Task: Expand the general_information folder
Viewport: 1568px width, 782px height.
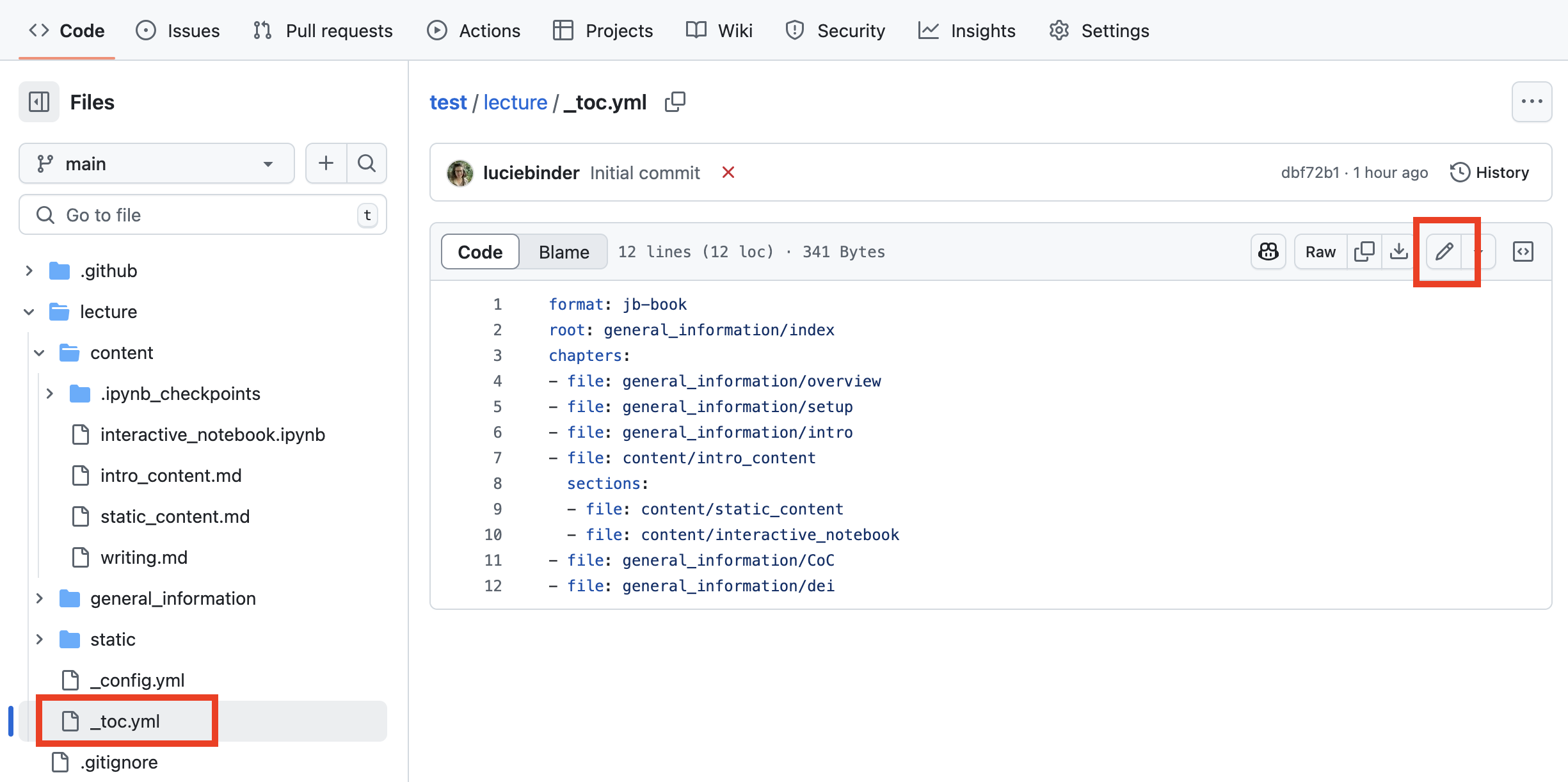Action: click(x=40, y=598)
